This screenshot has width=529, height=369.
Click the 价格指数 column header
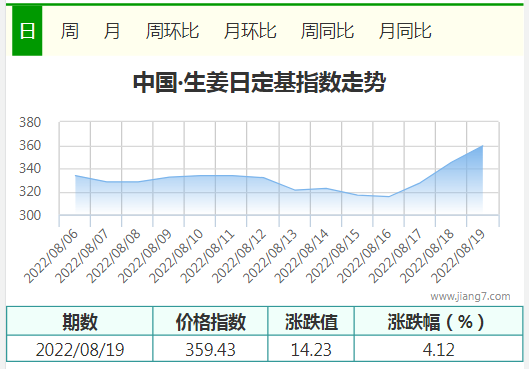(210, 321)
